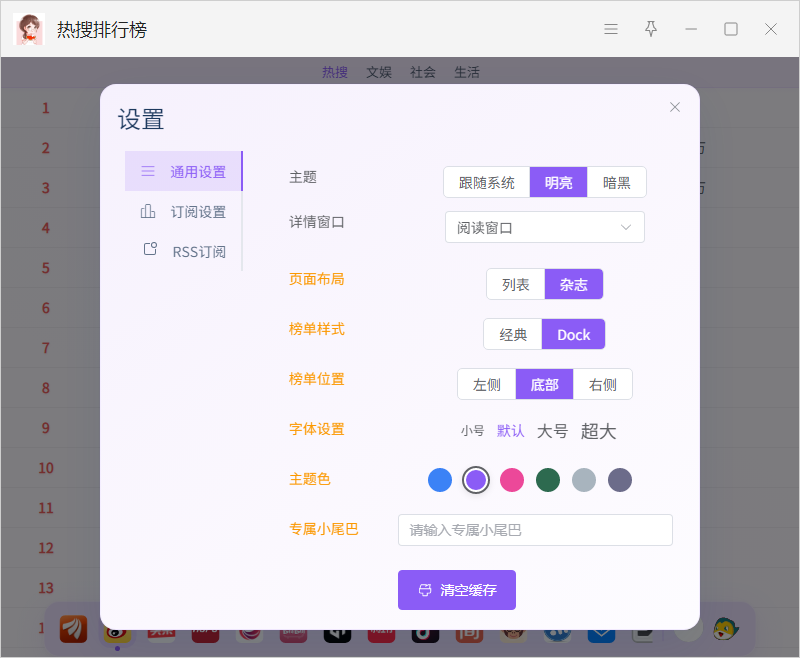Open RSS订阅 section in sidebar

click(x=184, y=251)
